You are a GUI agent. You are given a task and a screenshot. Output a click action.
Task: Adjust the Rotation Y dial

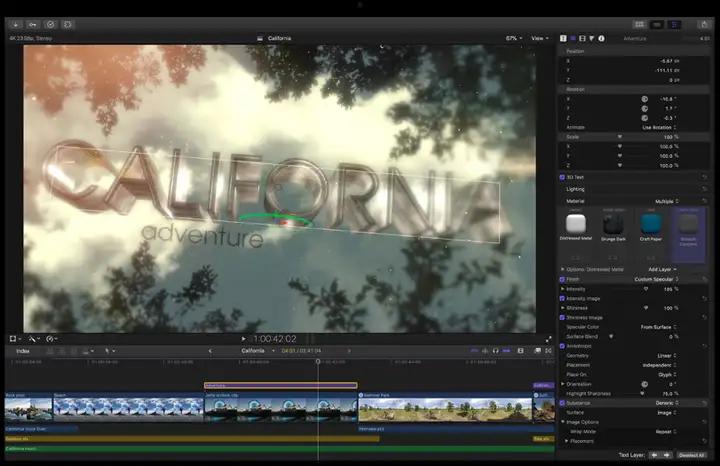pos(645,108)
